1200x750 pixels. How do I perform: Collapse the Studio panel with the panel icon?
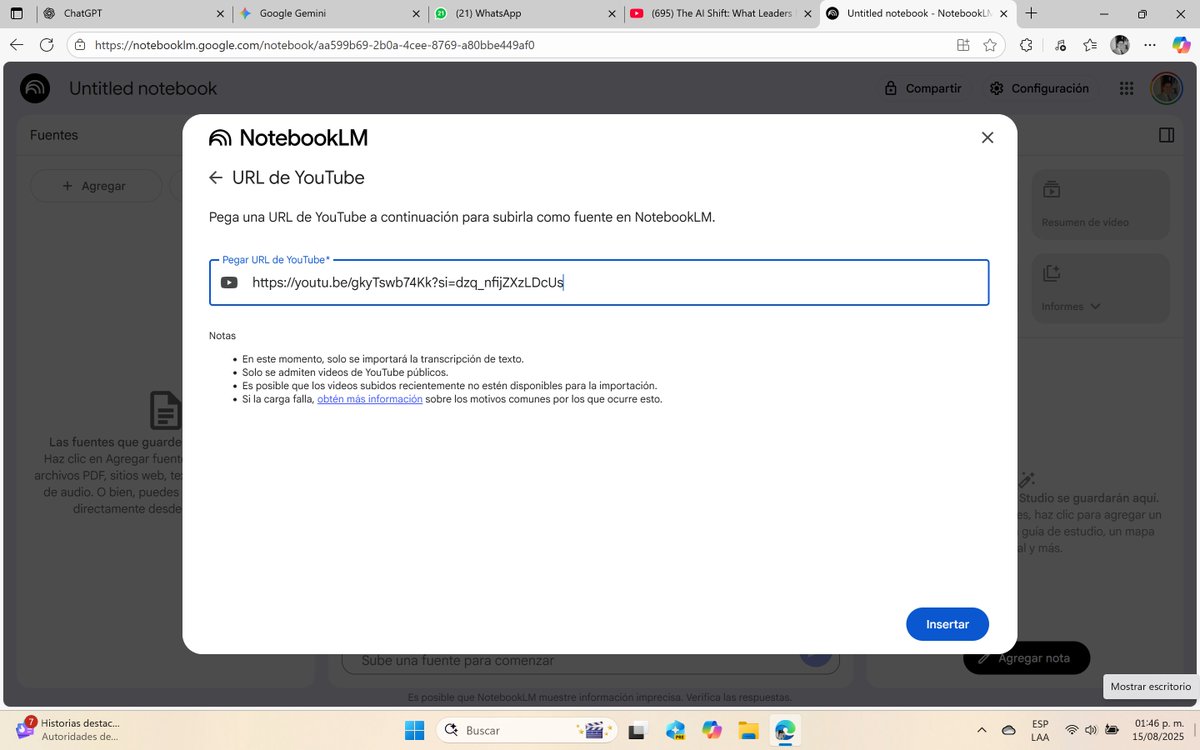coord(1166,135)
